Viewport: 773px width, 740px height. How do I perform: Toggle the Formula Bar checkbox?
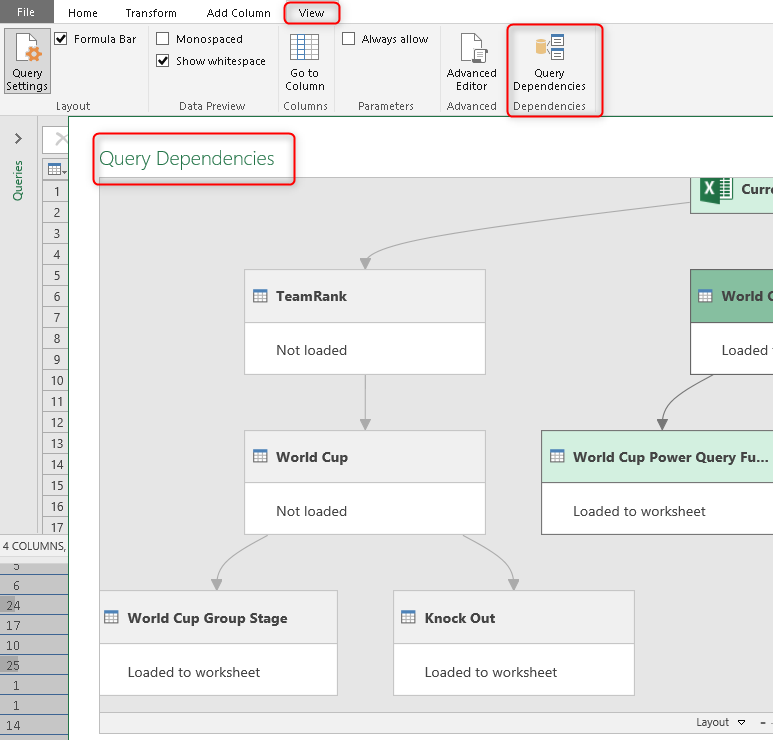61,39
